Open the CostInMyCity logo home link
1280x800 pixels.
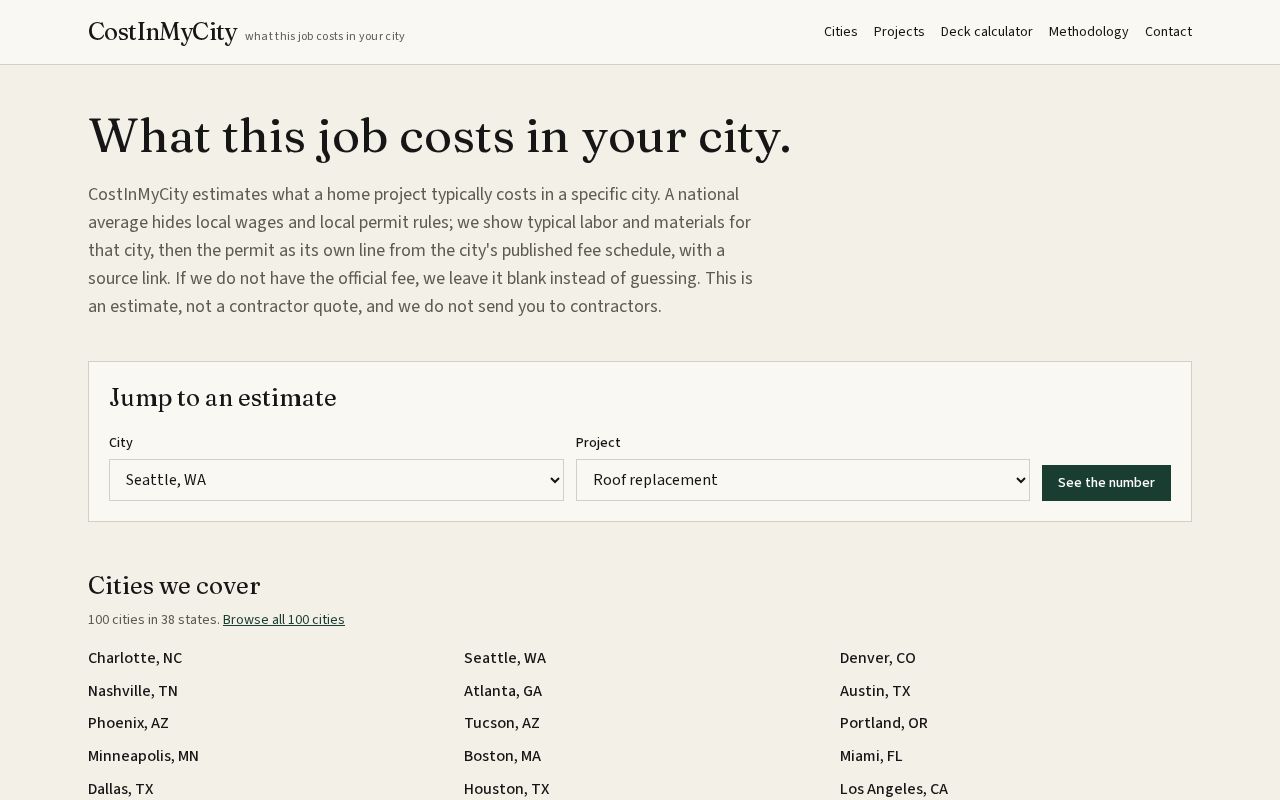pyautogui.click(x=162, y=32)
